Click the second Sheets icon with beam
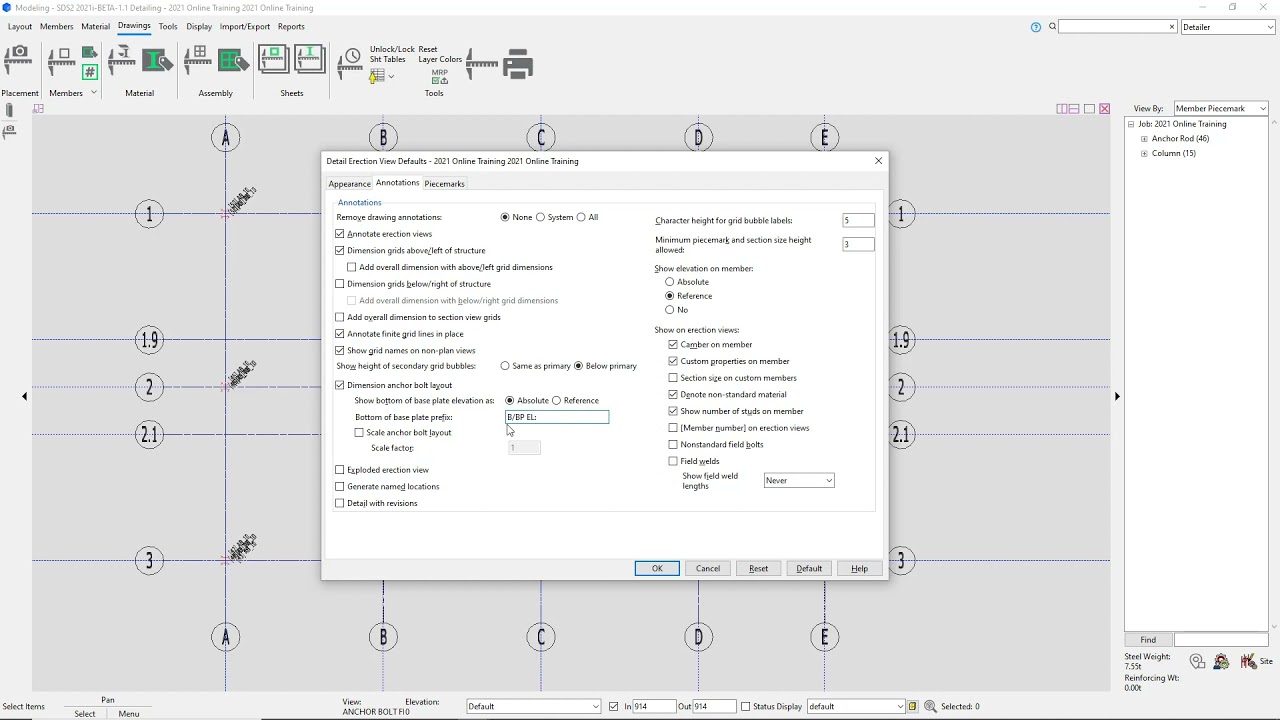Screen dimensions: 1280x720 [310, 60]
